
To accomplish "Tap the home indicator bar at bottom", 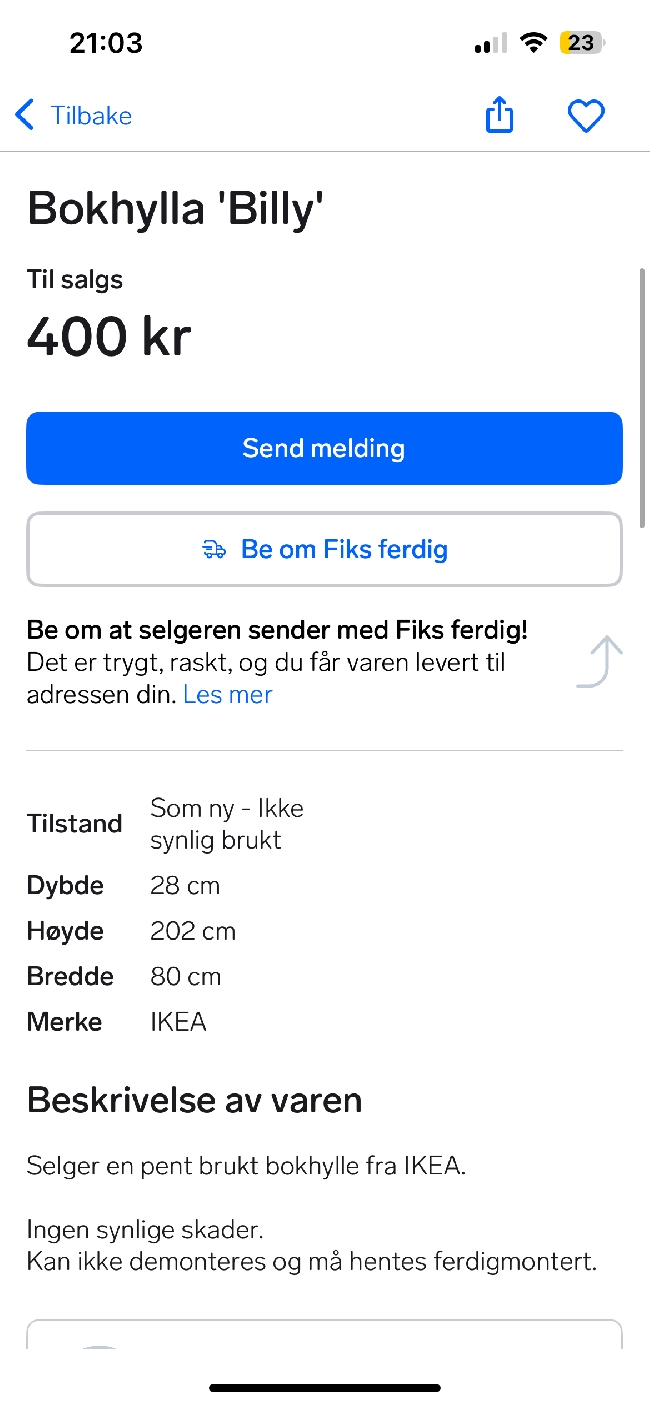I will pyautogui.click(x=324, y=1387).
